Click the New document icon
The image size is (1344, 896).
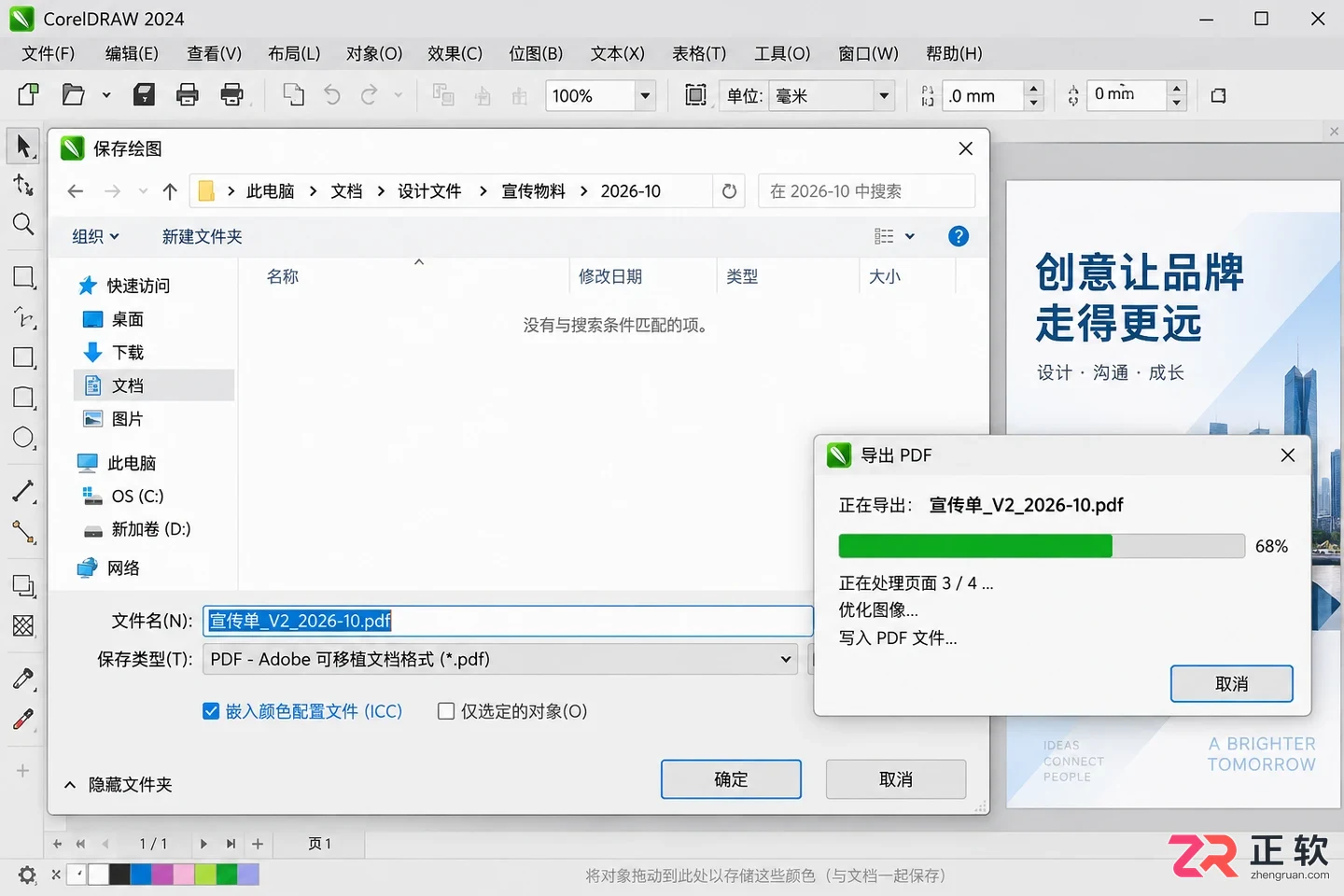point(28,94)
